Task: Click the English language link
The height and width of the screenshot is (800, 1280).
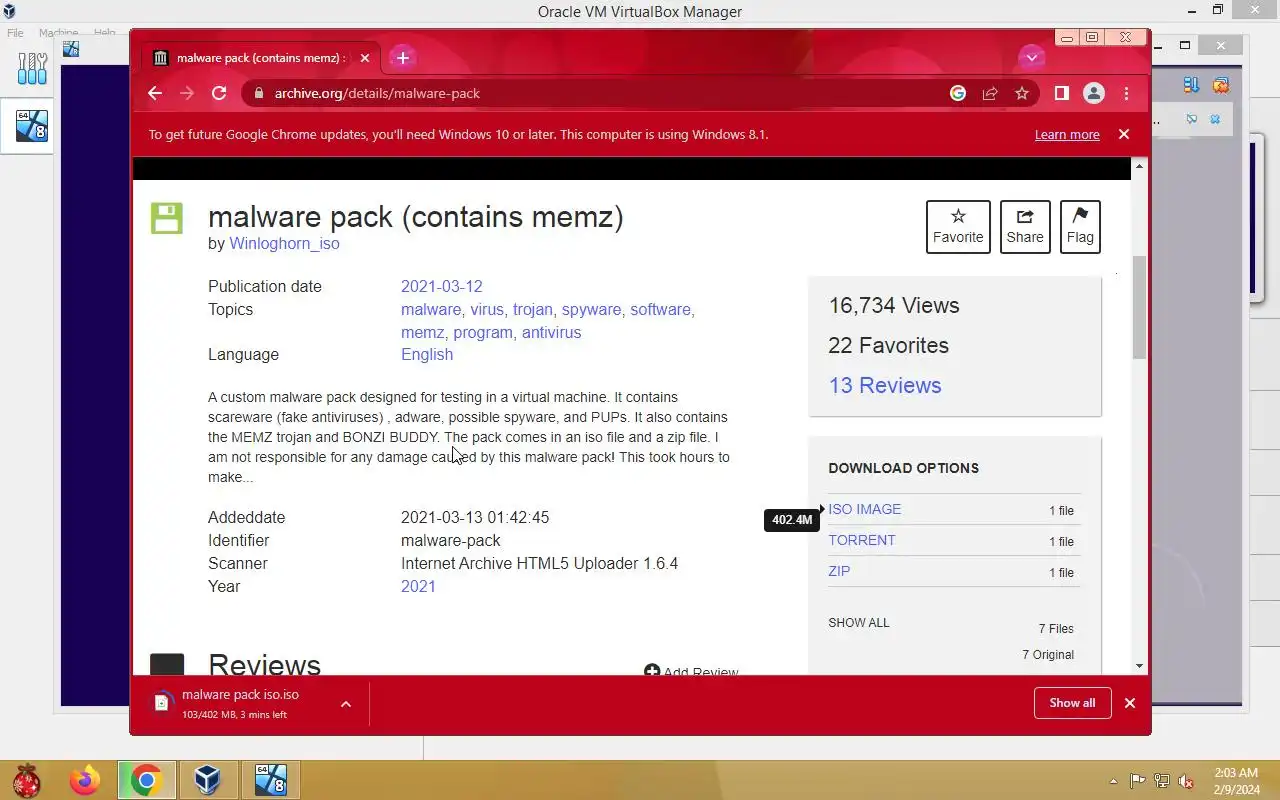Action: tap(427, 355)
